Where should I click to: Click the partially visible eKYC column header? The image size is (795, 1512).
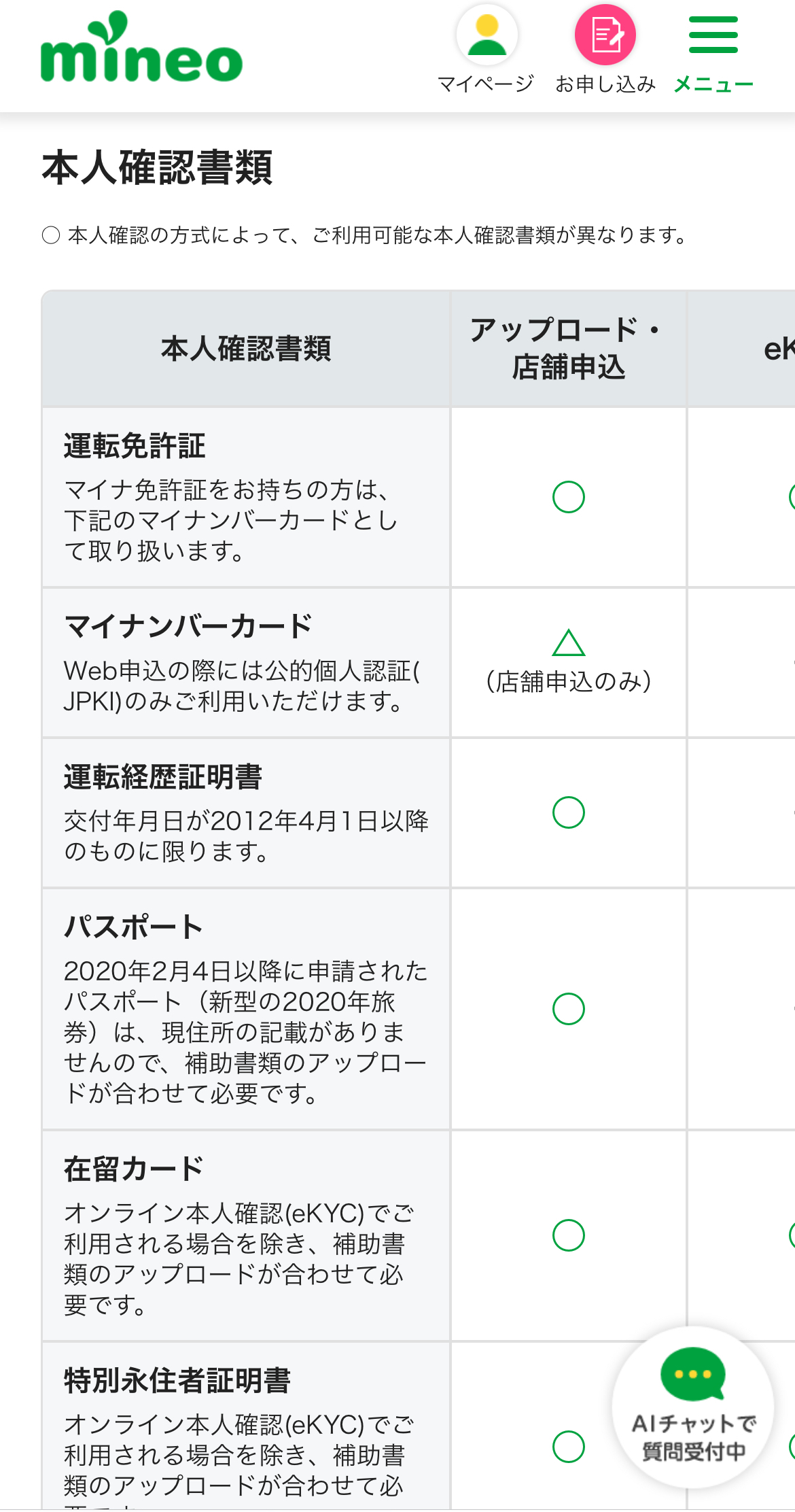click(778, 349)
